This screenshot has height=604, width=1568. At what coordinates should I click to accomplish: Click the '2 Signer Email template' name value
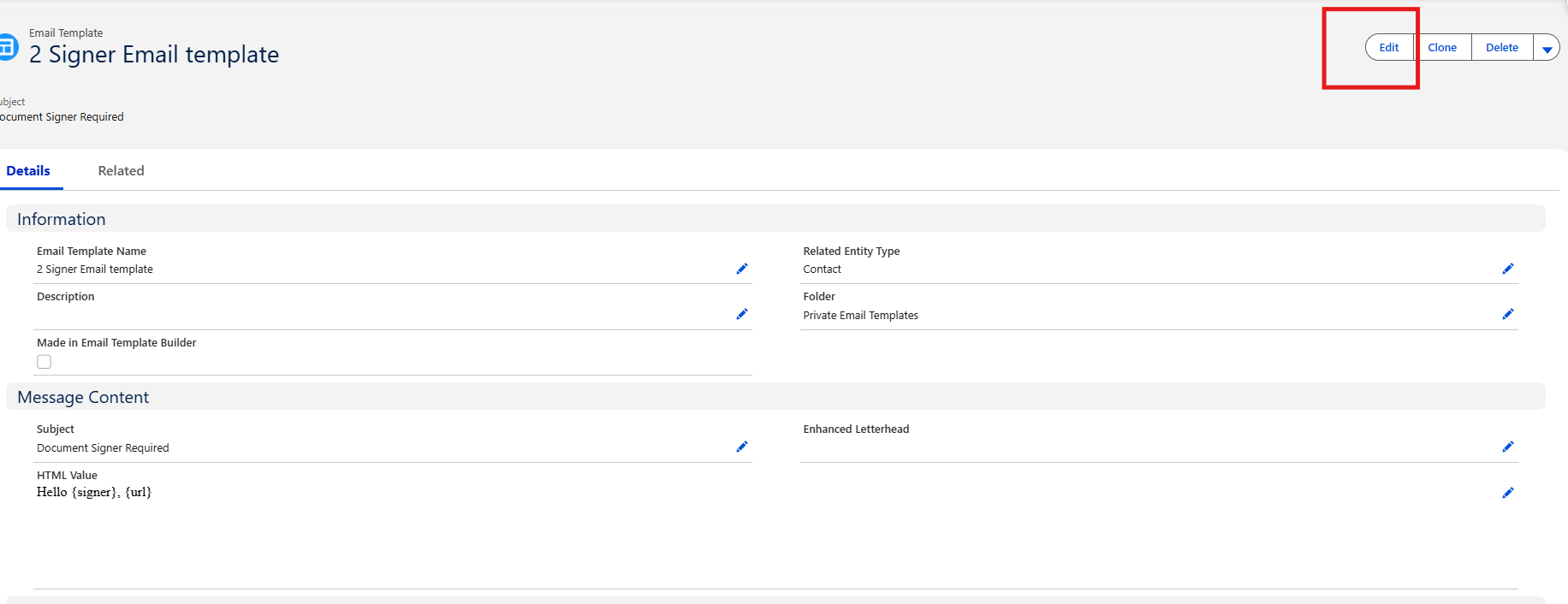click(x=95, y=269)
